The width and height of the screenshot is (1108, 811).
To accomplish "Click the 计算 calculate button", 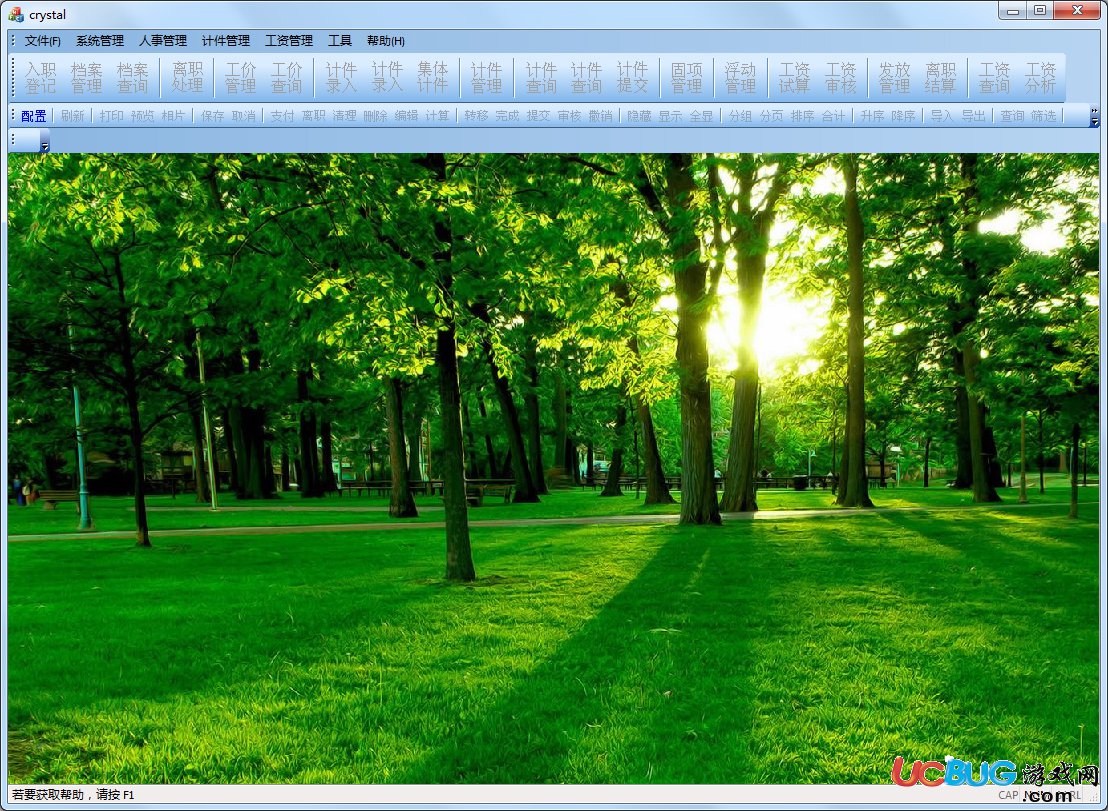I will pos(438,116).
